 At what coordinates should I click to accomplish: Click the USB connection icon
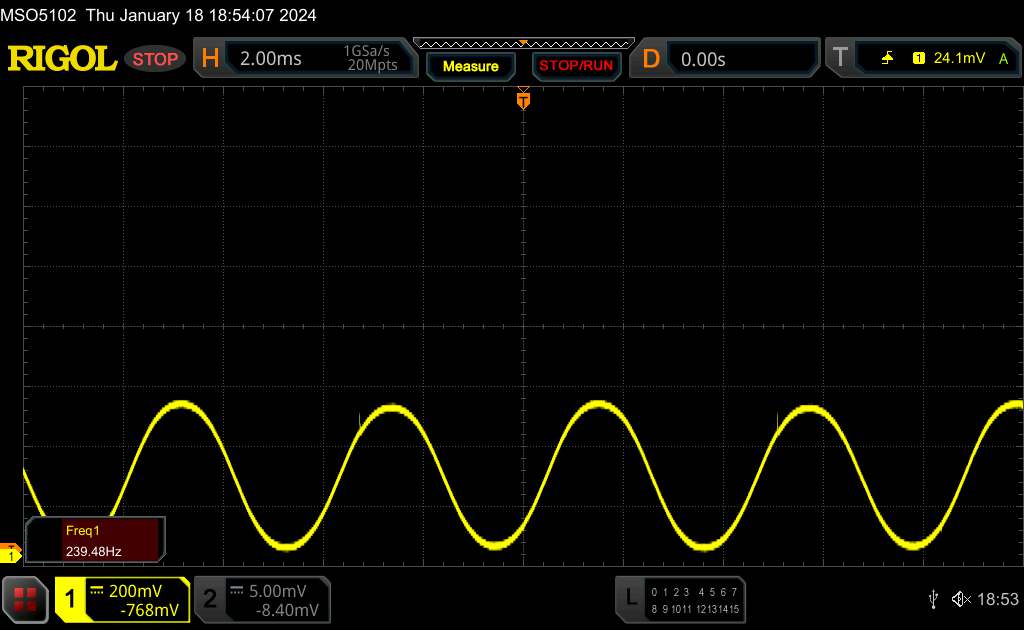933,599
